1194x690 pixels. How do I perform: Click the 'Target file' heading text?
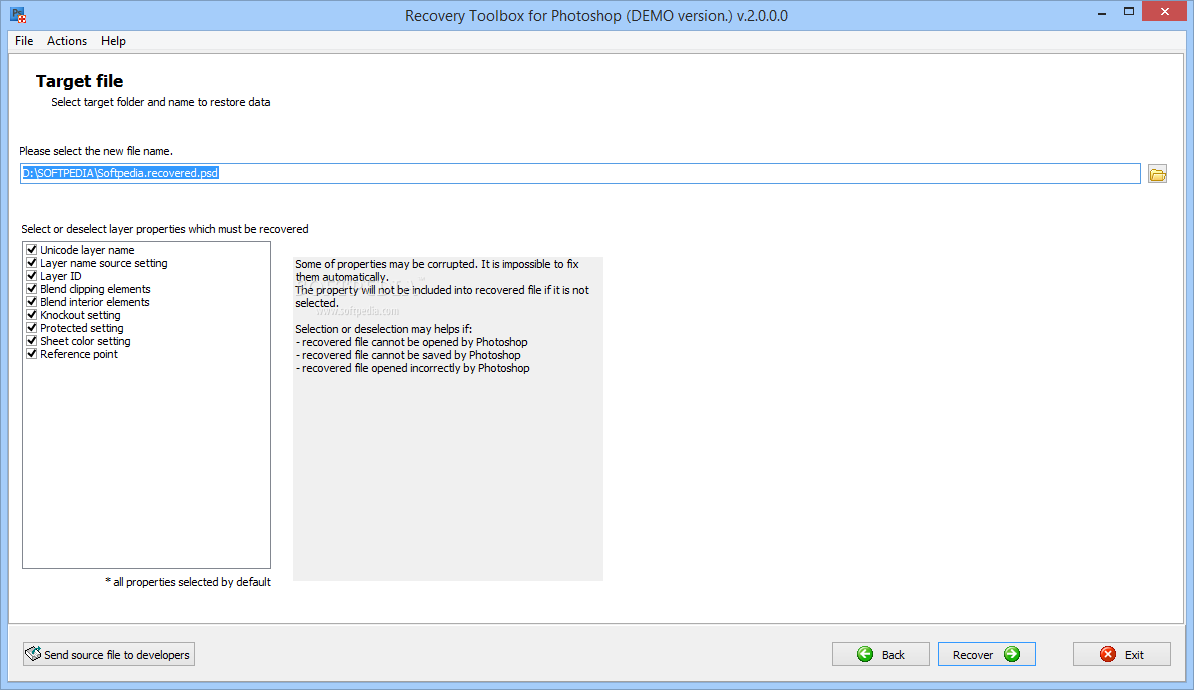pos(79,81)
